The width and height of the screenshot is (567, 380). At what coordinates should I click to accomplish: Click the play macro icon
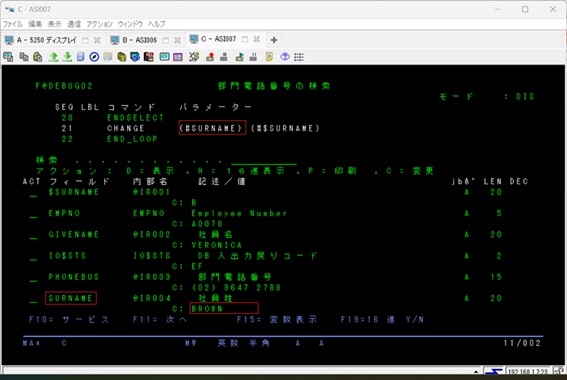pyautogui.click(x=239, y=57)
